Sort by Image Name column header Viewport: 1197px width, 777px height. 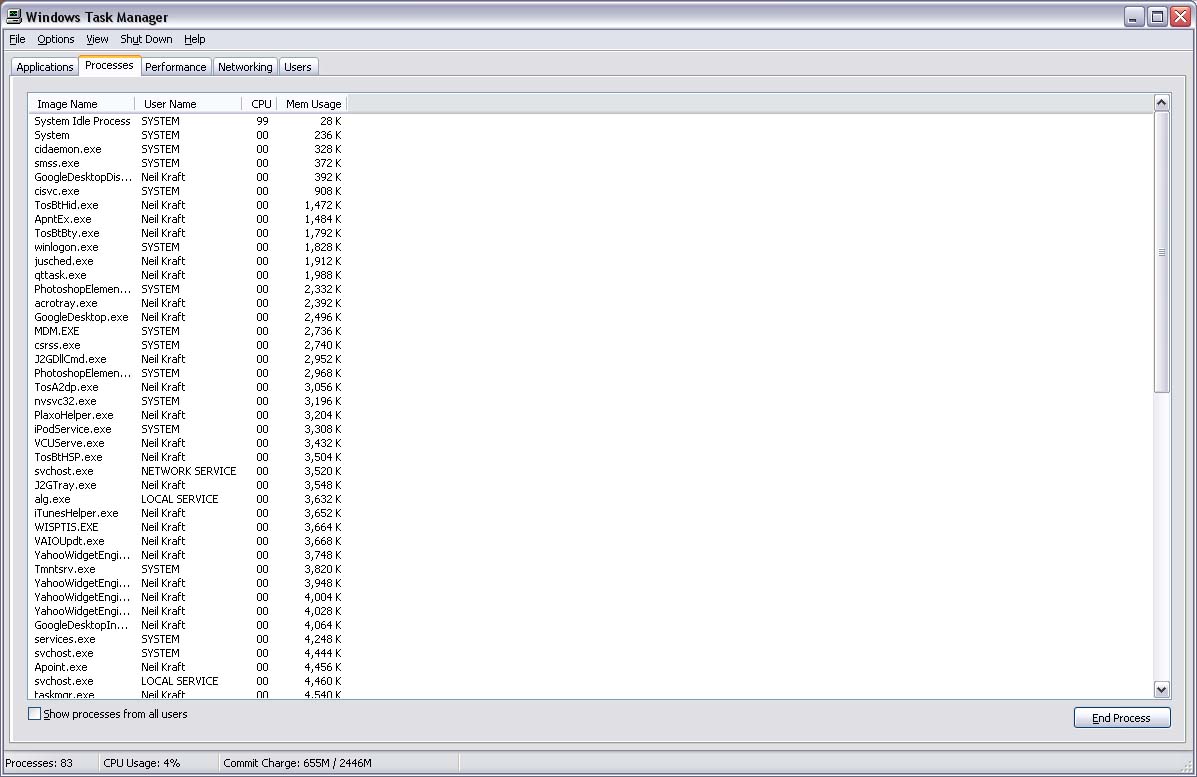[x=82, y=104]
